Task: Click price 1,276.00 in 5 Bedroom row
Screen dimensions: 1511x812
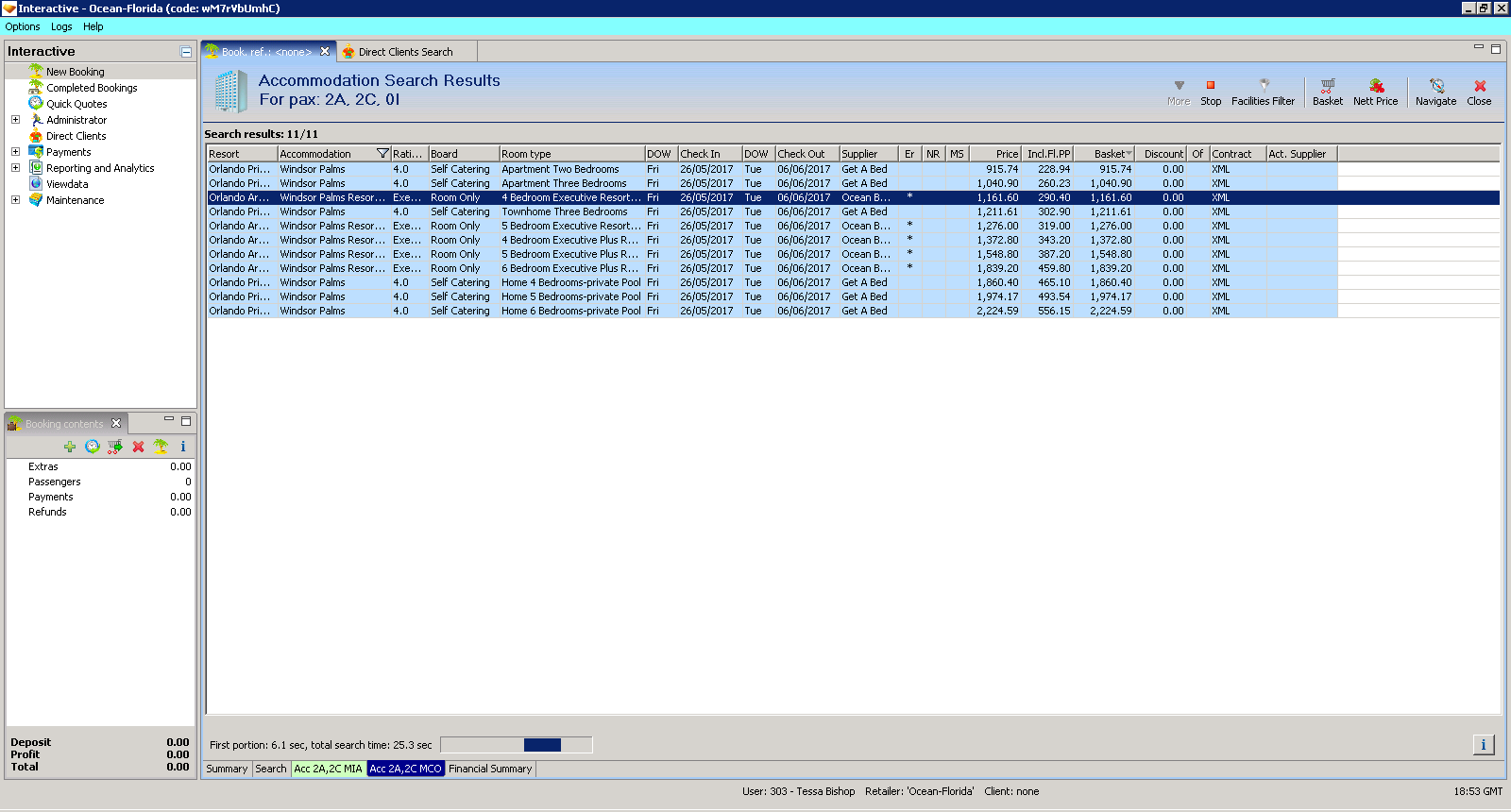Action: point(997,226)
